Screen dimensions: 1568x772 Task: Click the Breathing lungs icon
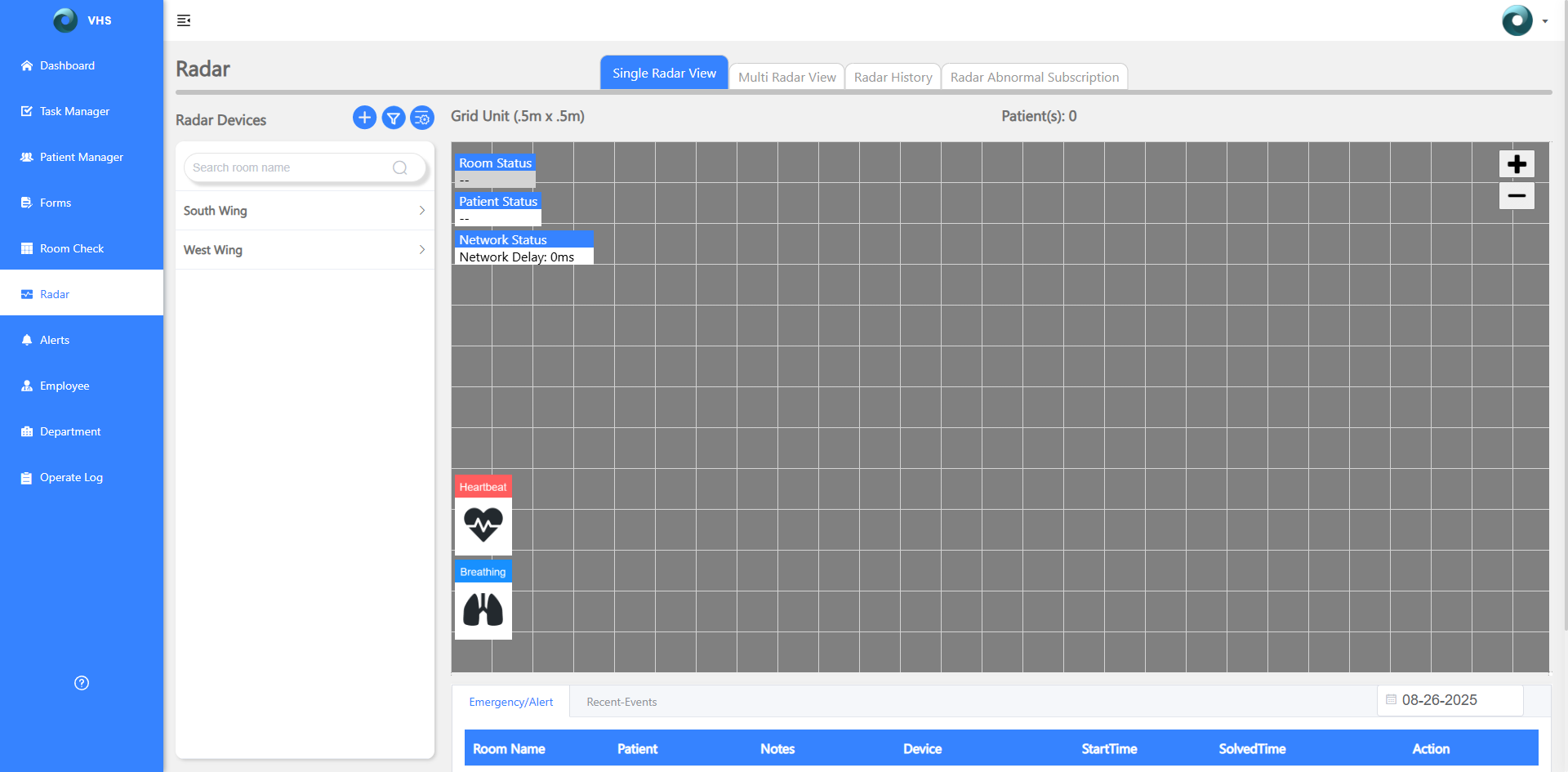483,610
